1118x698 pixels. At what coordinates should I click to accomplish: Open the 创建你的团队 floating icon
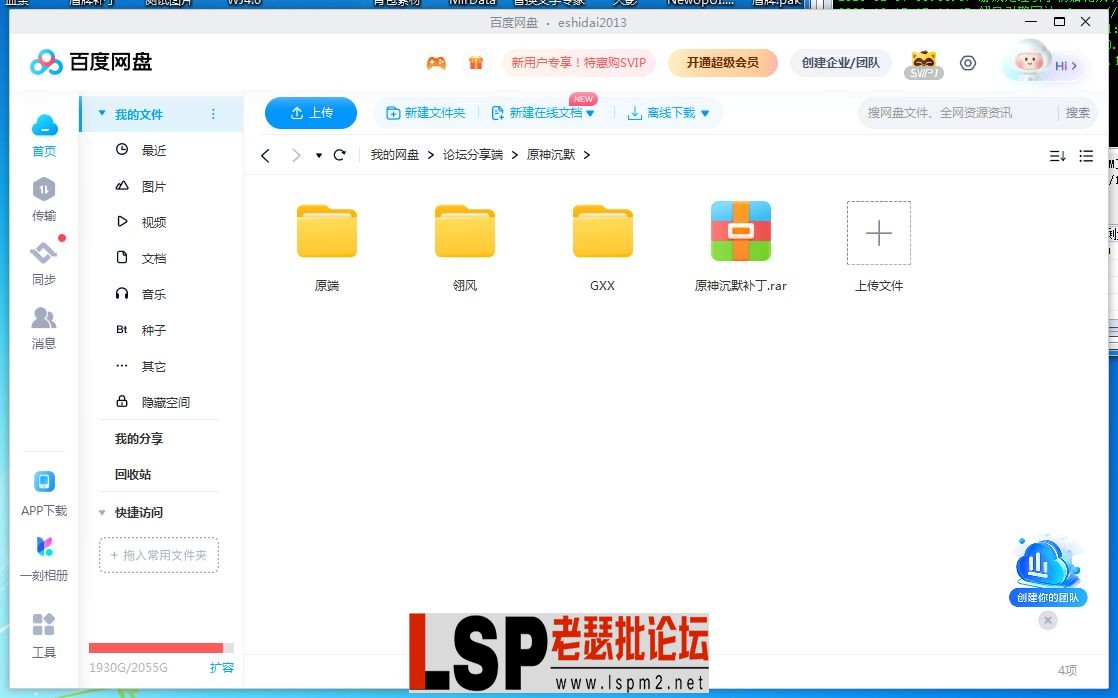1047,571
